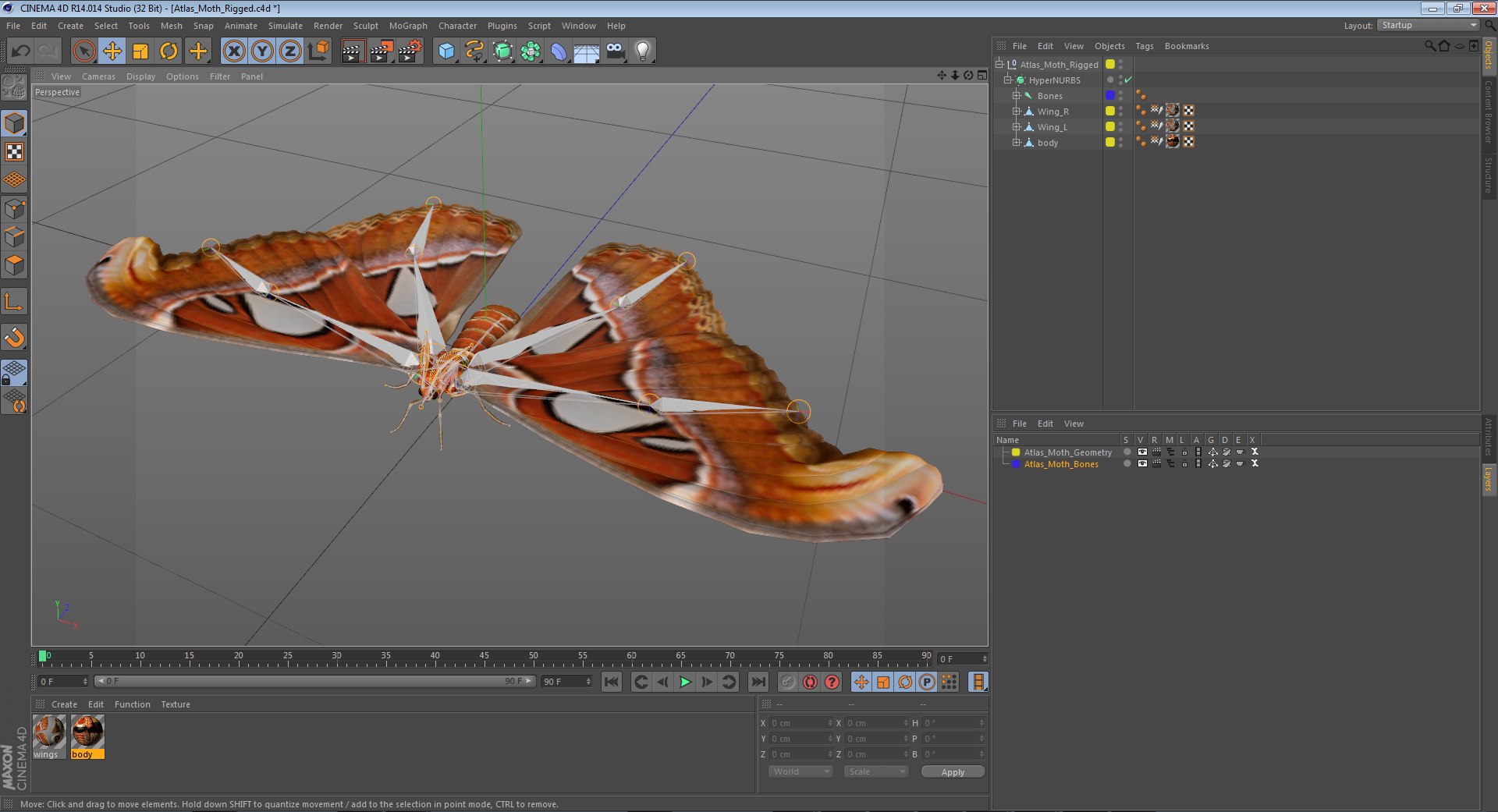Enable Polygons mode in left palette
1498x812 pixels.
(14, 265)
